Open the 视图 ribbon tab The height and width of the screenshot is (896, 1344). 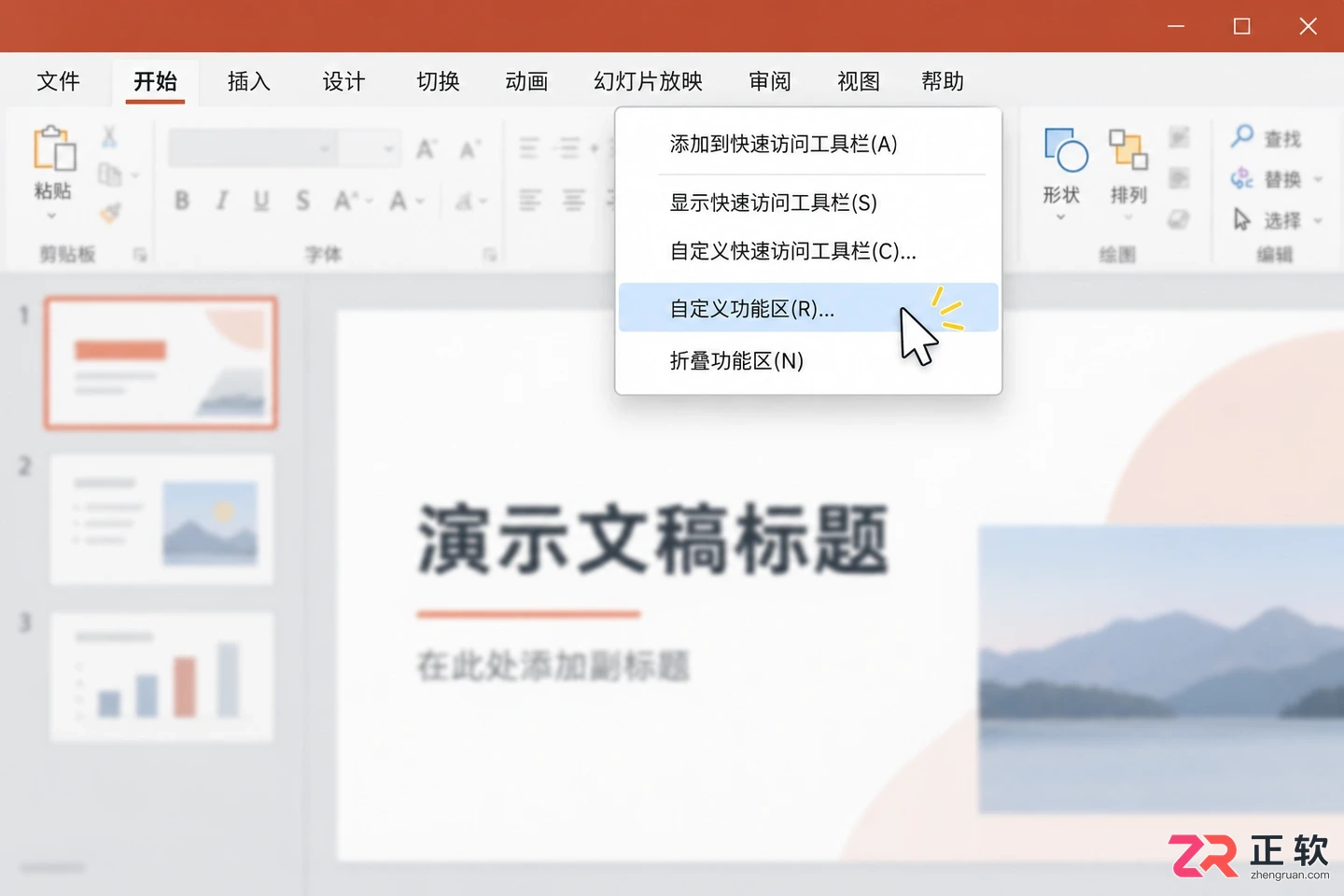point(859,81)
